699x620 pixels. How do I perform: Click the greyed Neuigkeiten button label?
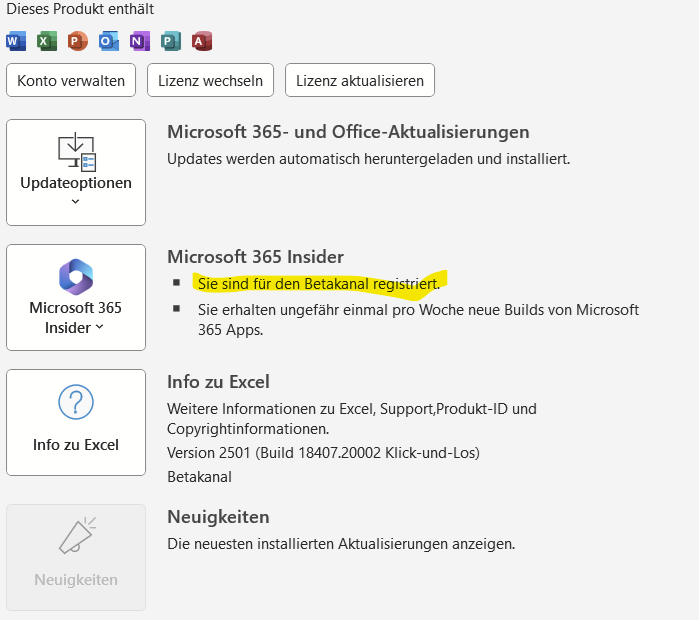[x=76, y=580]
